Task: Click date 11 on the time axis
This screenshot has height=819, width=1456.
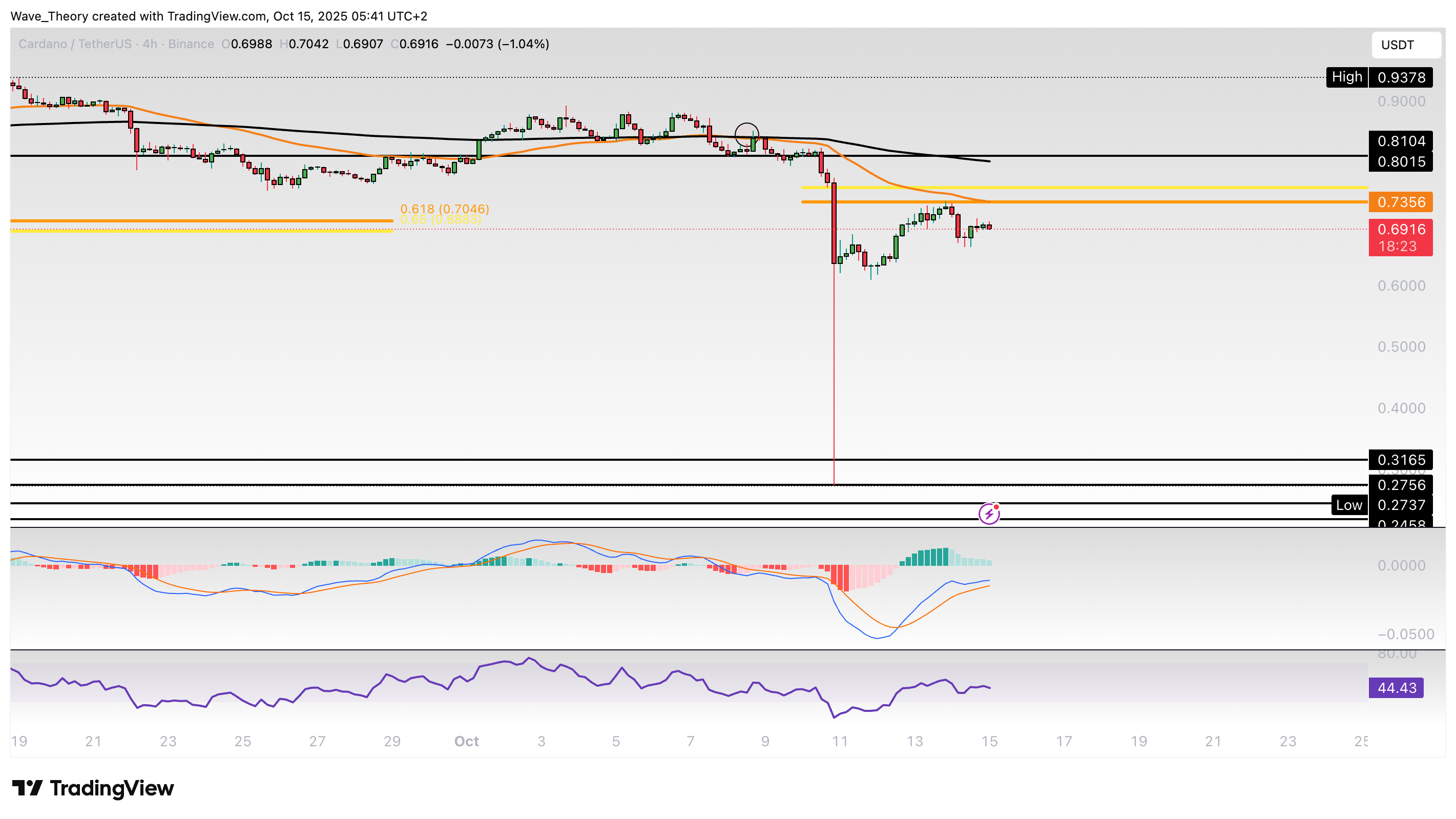Action: (x=839, y=741)
